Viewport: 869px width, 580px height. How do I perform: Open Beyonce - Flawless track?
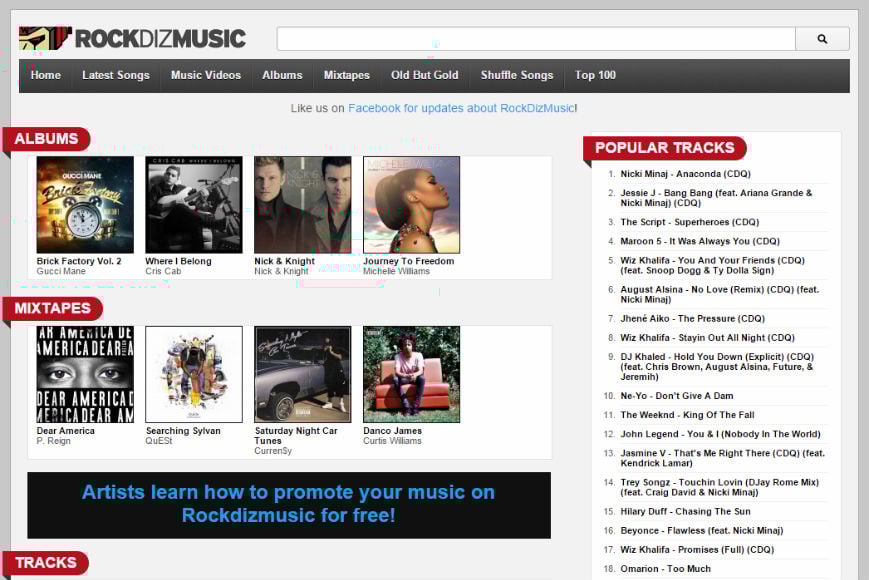702,531
